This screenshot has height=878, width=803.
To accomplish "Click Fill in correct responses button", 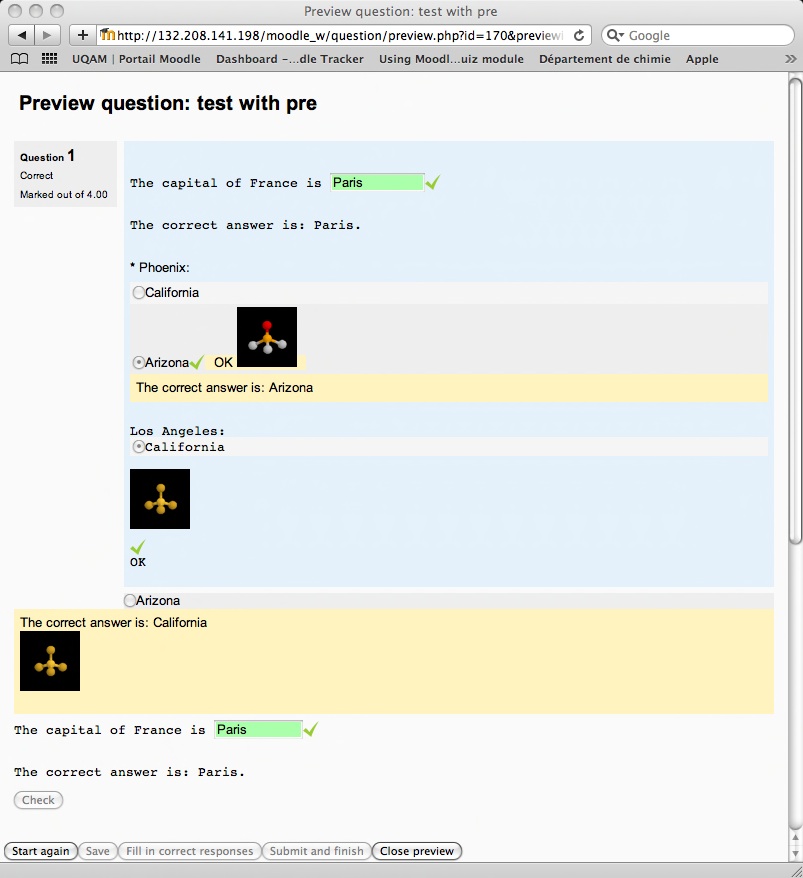I will [189, 851].
